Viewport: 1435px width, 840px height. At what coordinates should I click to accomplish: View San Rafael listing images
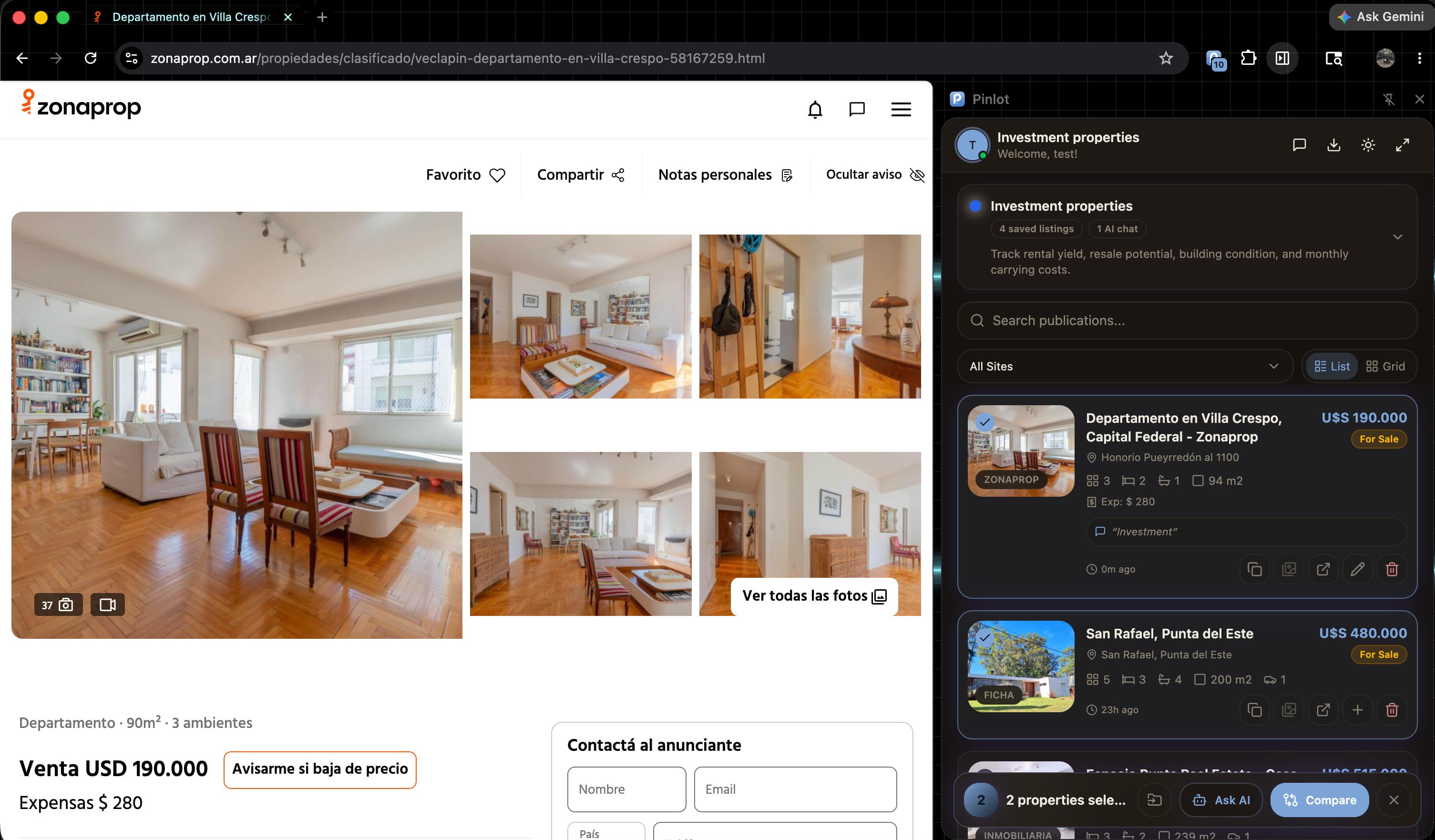(1289, 709)
